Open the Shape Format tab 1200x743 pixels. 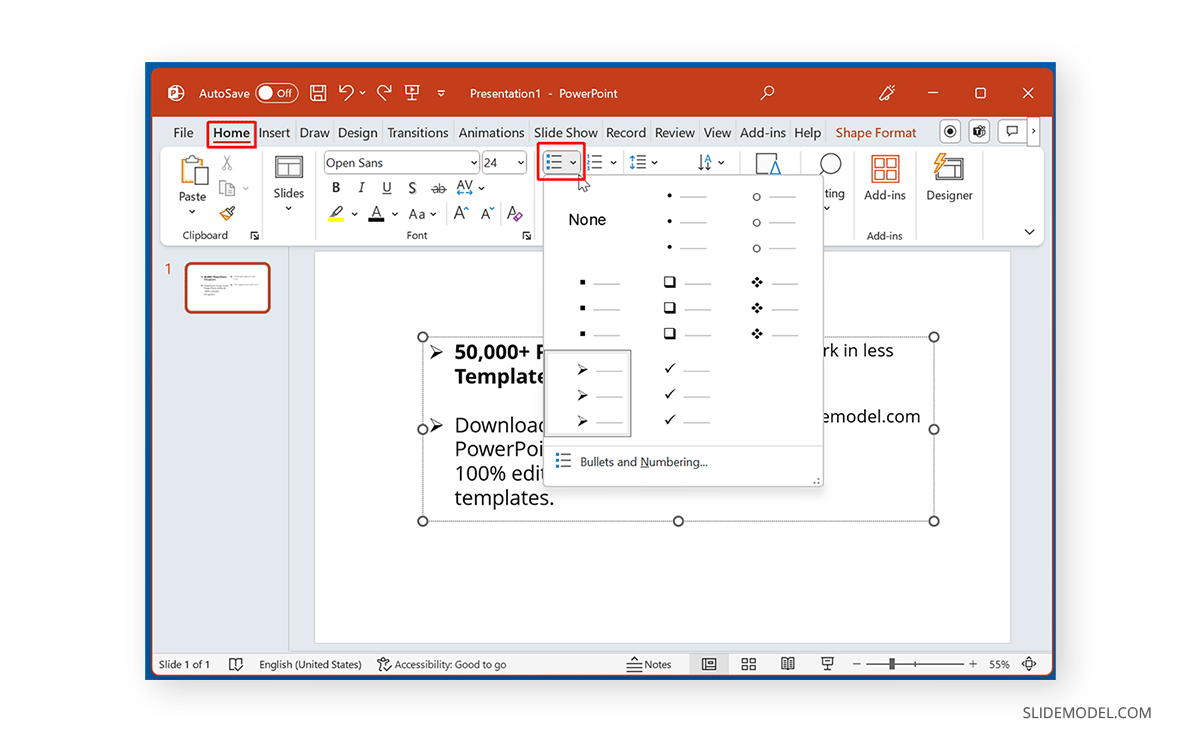pos(875,131)
